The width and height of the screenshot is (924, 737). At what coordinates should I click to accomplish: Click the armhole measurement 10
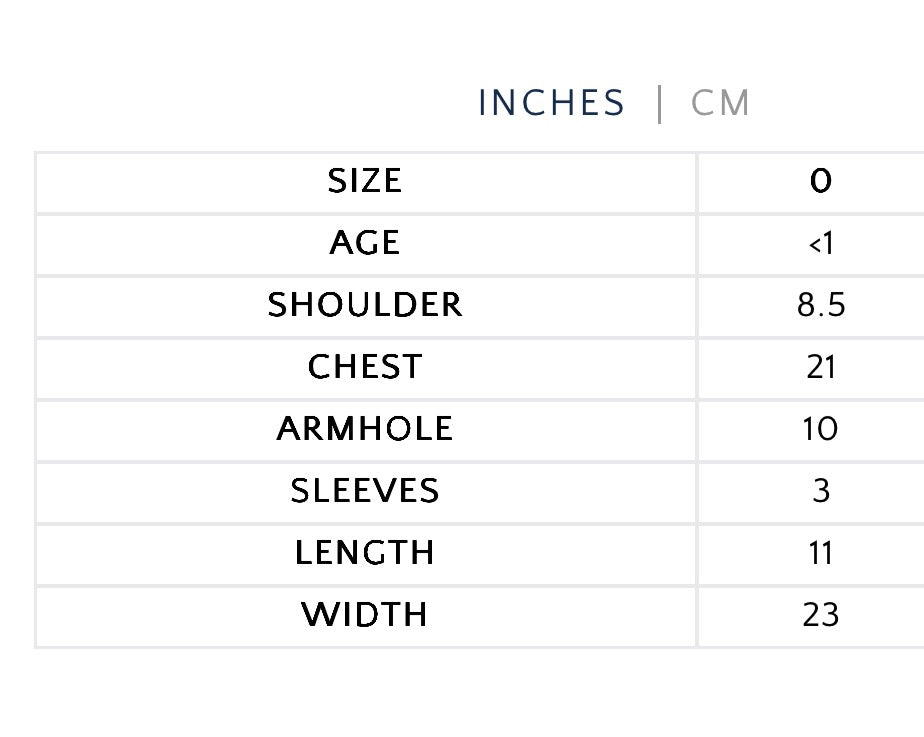pos(821,429)
